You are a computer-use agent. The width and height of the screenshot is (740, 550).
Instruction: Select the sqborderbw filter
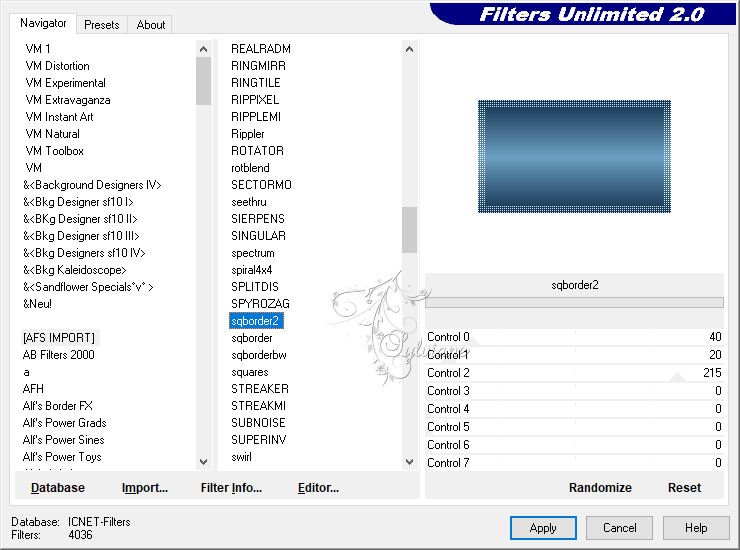[259, 355]
